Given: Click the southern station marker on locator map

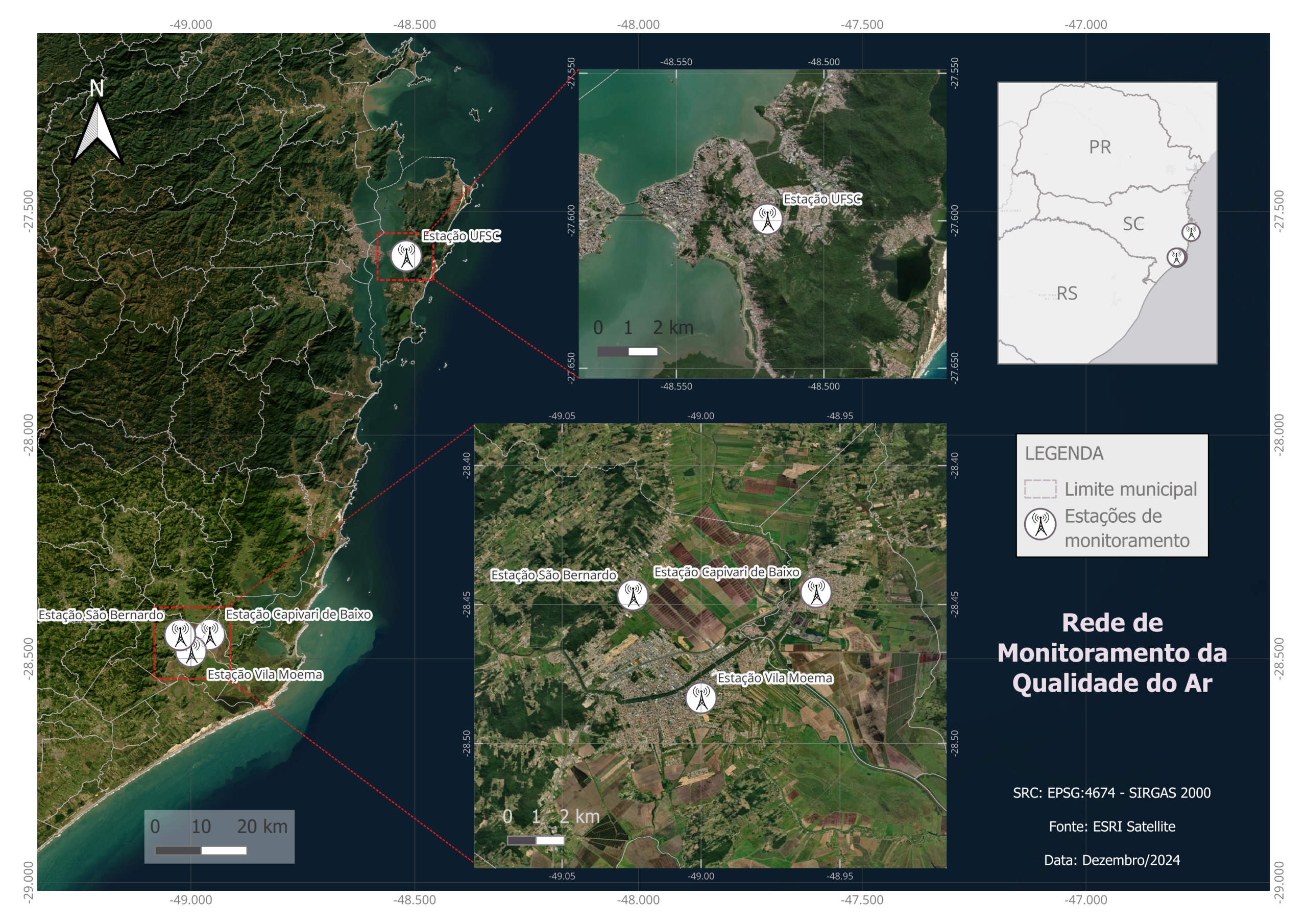Looking at the screenshot, I should [1176, 257].
